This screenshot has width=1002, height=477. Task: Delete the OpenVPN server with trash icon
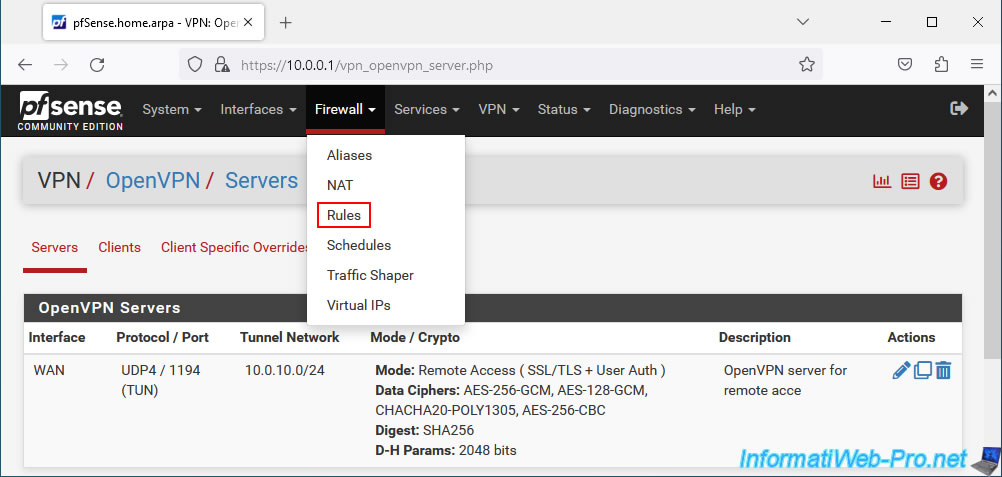click(x=943, y=370)
